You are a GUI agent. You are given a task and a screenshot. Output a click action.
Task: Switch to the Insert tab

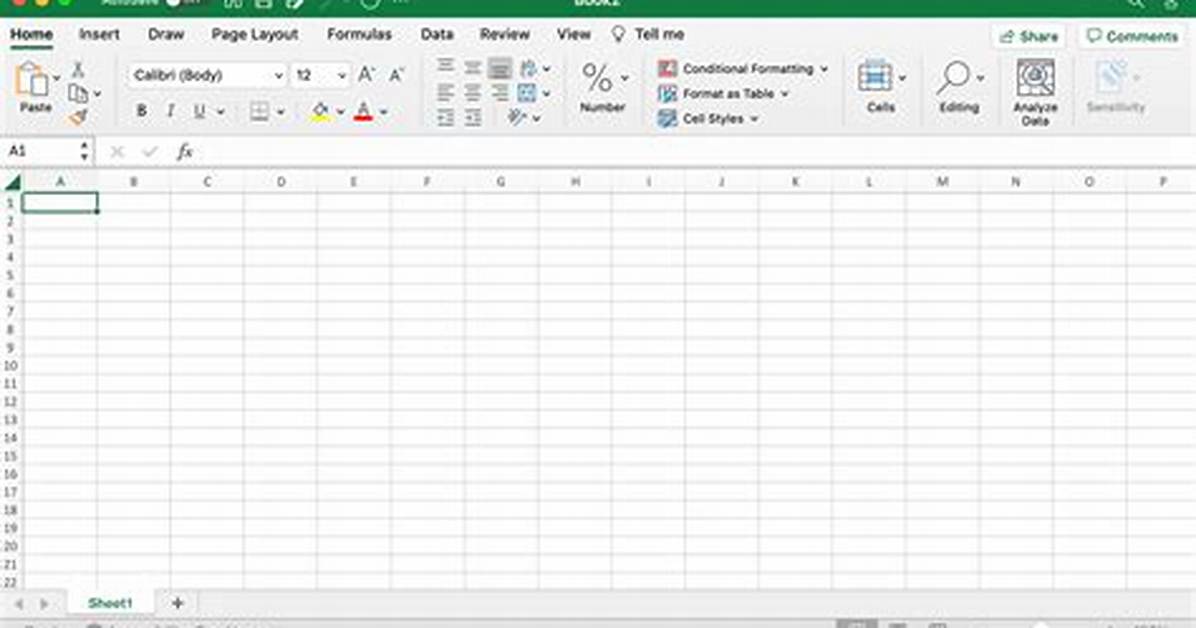pos(99,34)
